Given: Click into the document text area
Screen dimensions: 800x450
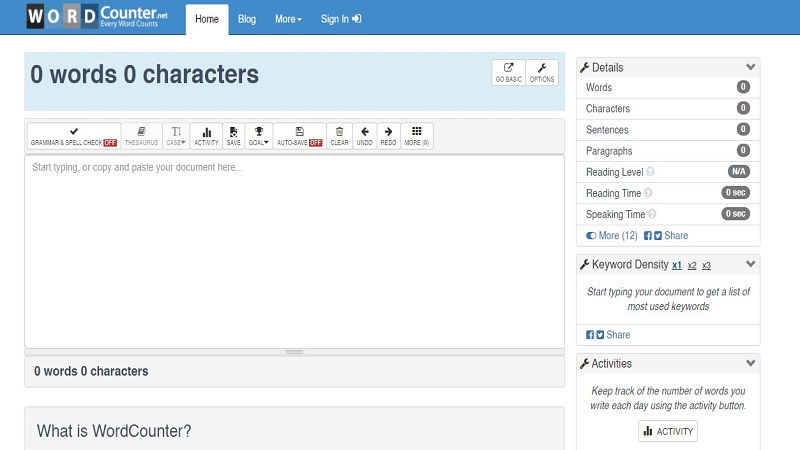Looking at the screenshot, I should point(294,252).
